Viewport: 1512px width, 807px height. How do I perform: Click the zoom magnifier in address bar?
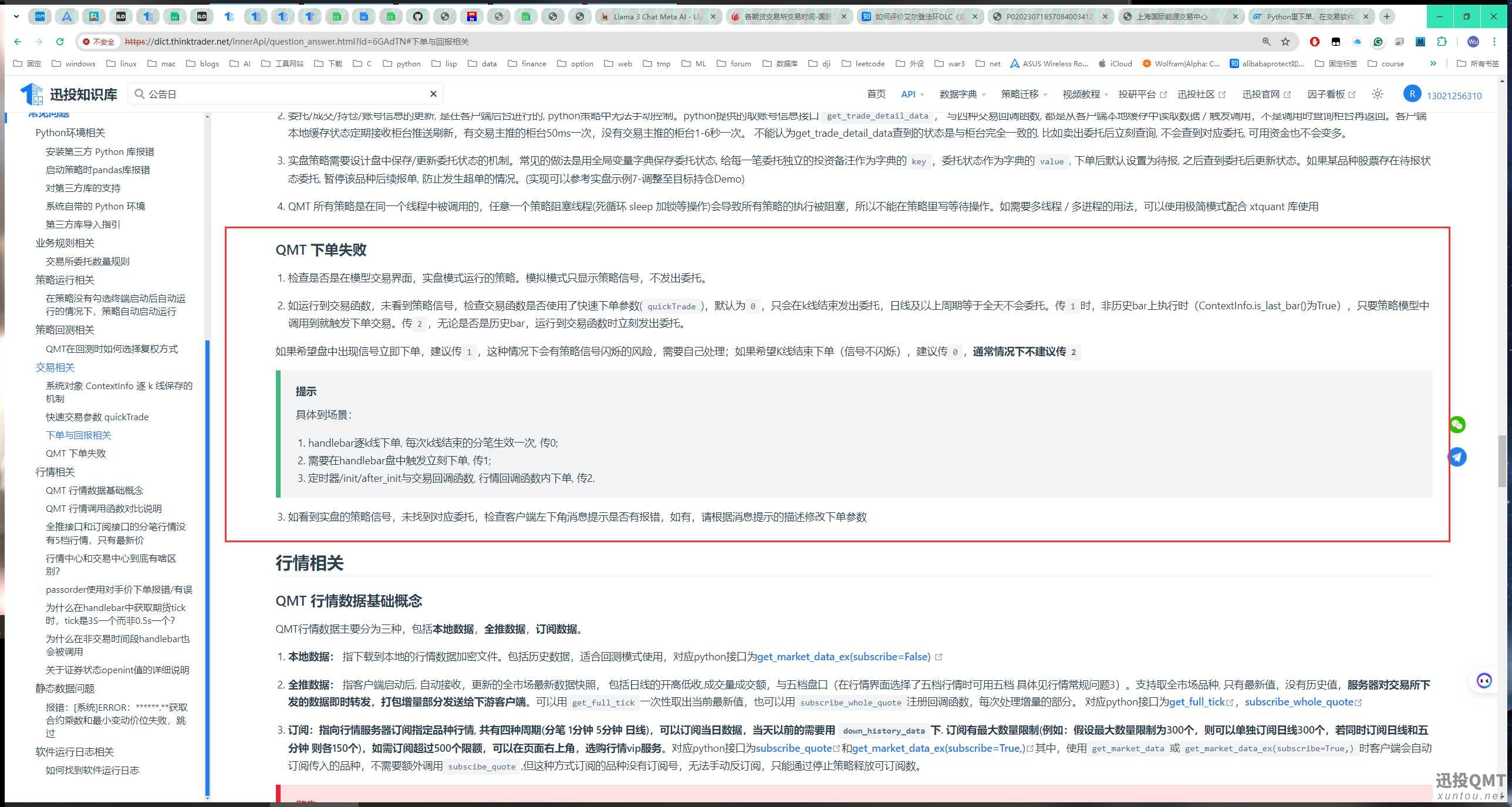click(x=1266, y=42)
